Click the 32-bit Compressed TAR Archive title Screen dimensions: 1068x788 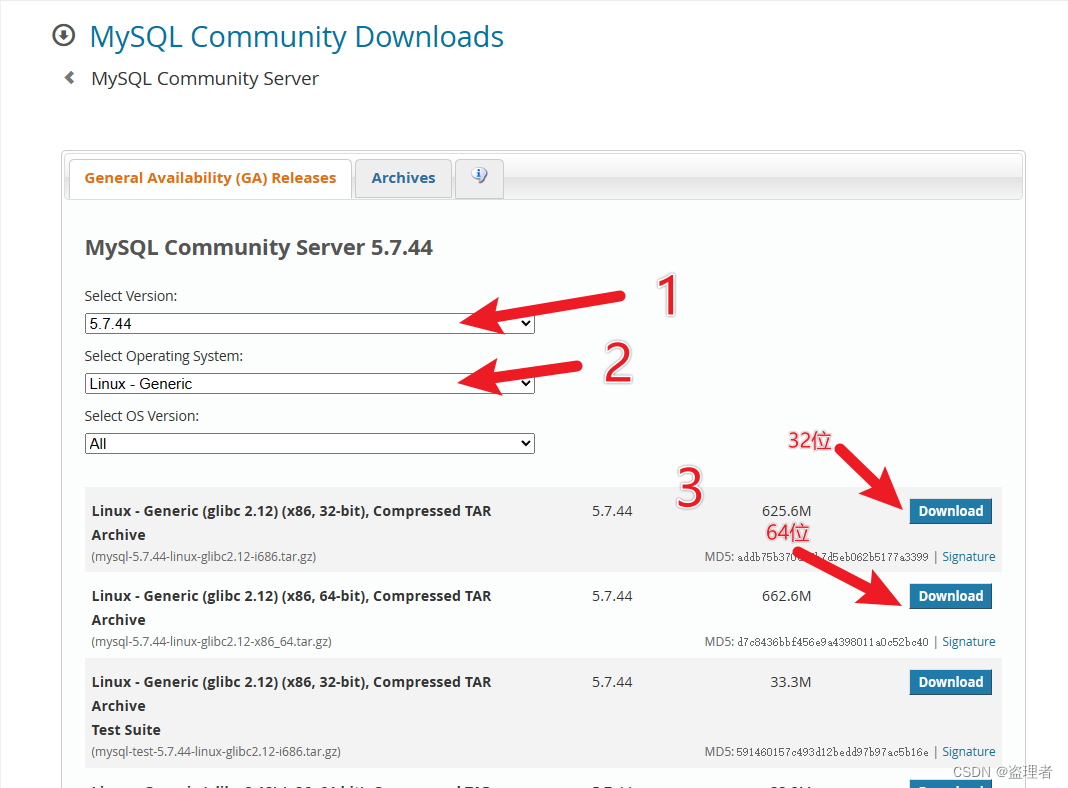pyautogui.click(x=292, y=522)
